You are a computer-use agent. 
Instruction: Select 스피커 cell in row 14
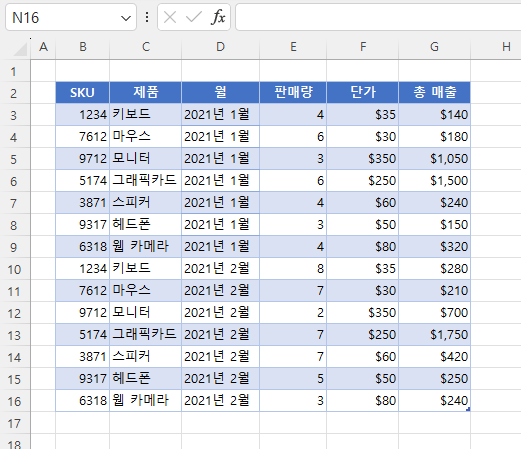coord(146,357)
